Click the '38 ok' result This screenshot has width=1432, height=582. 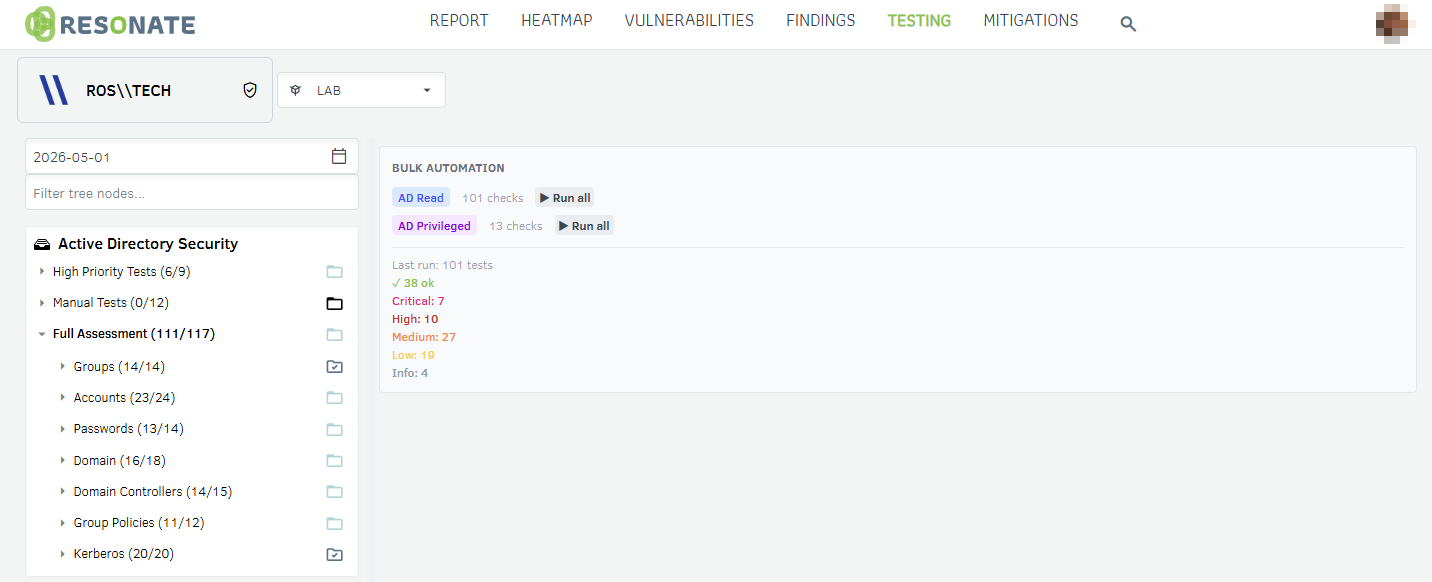tap(413, 283)
